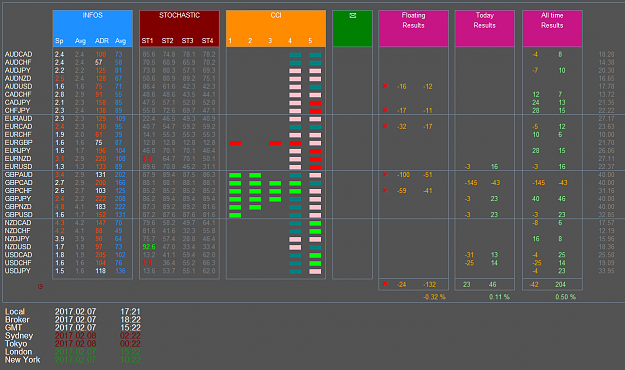Select the CHFJPY symbol label
Image resolution: width=625 pixels, height=370 pixels.
click(18, 110)
